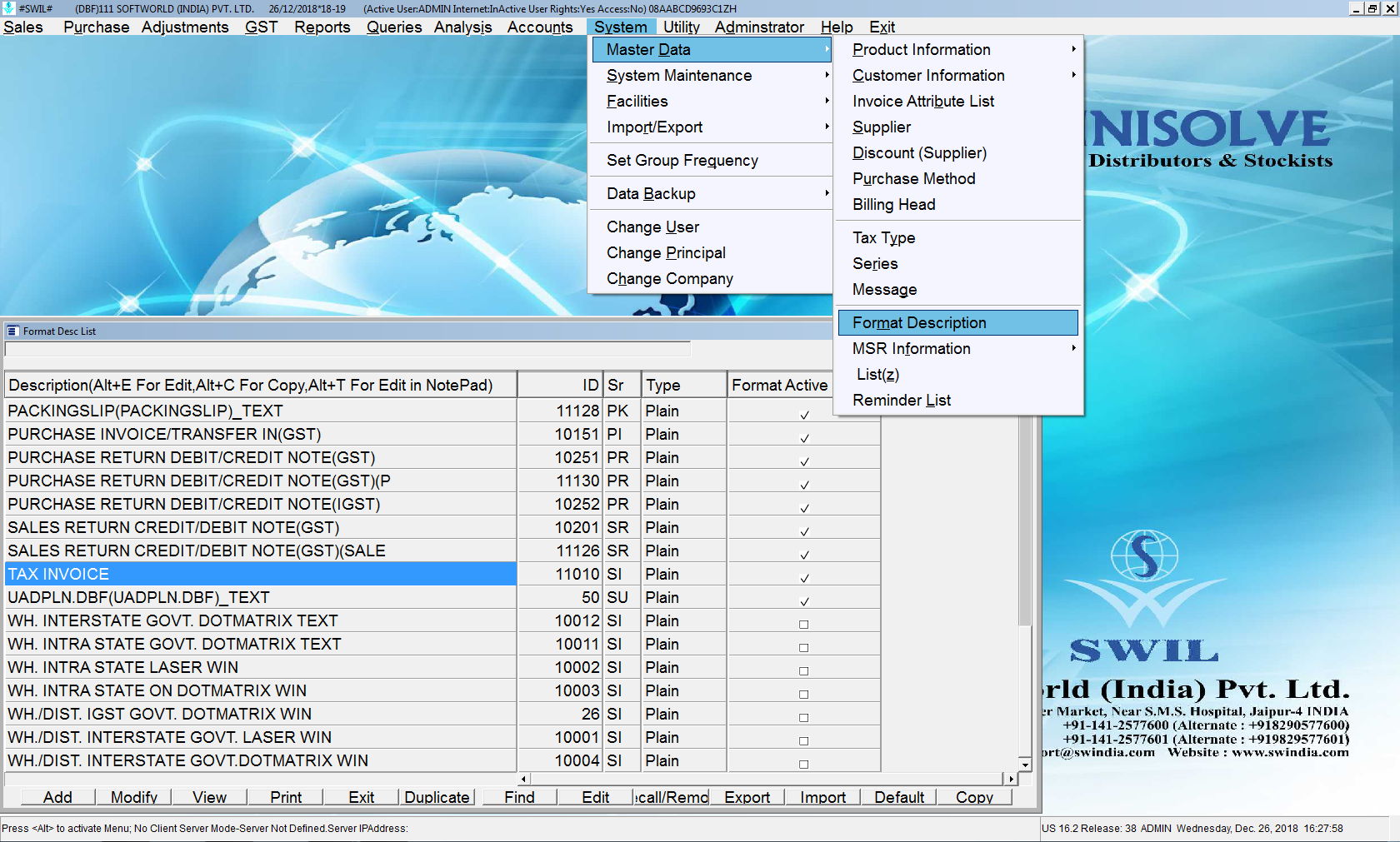The image size is (1400, 842).
Task: Click the SWIL app icon in title bar
Action: [8, 8]
